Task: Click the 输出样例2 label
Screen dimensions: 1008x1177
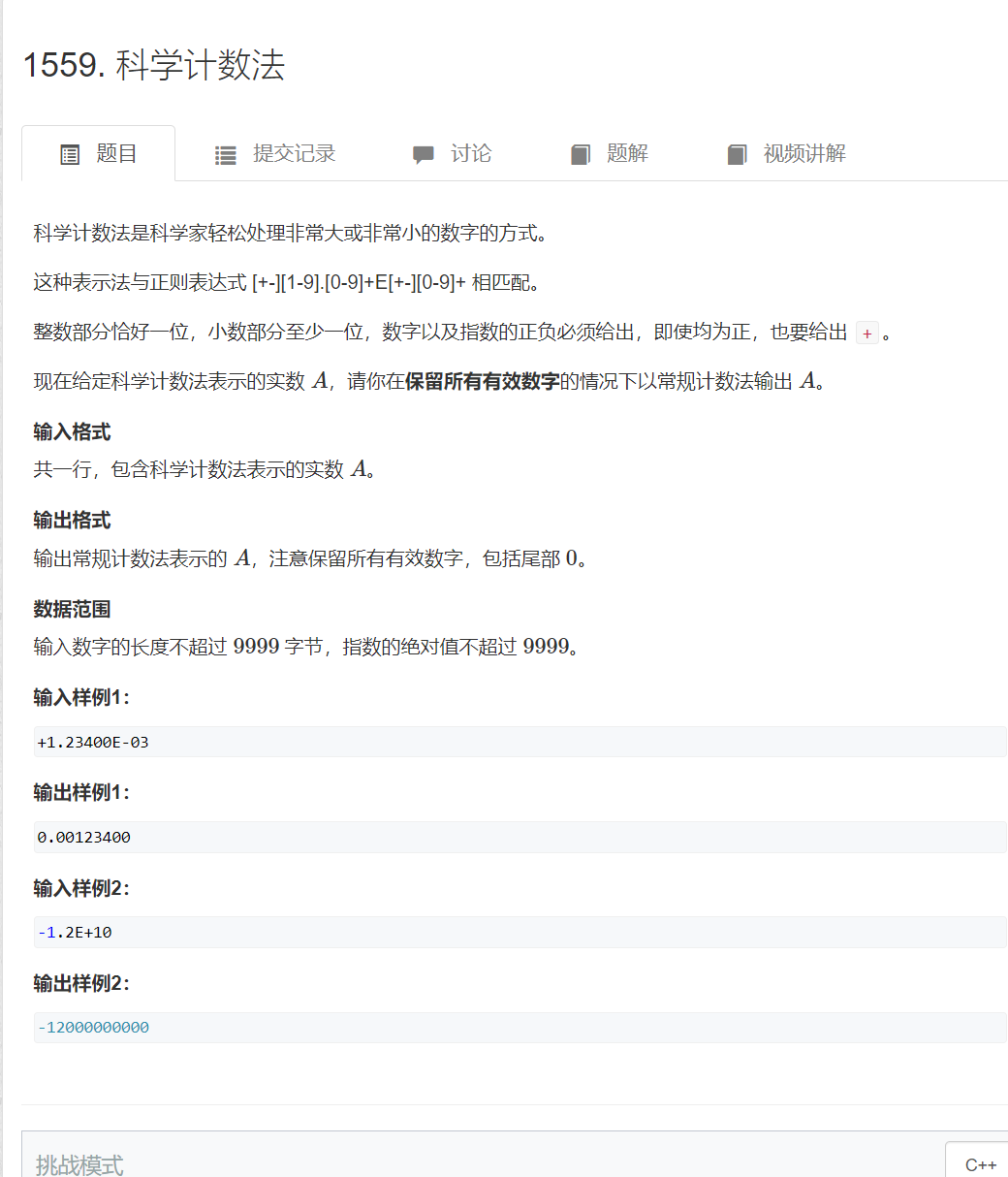Action: click(x=81, y=983)
